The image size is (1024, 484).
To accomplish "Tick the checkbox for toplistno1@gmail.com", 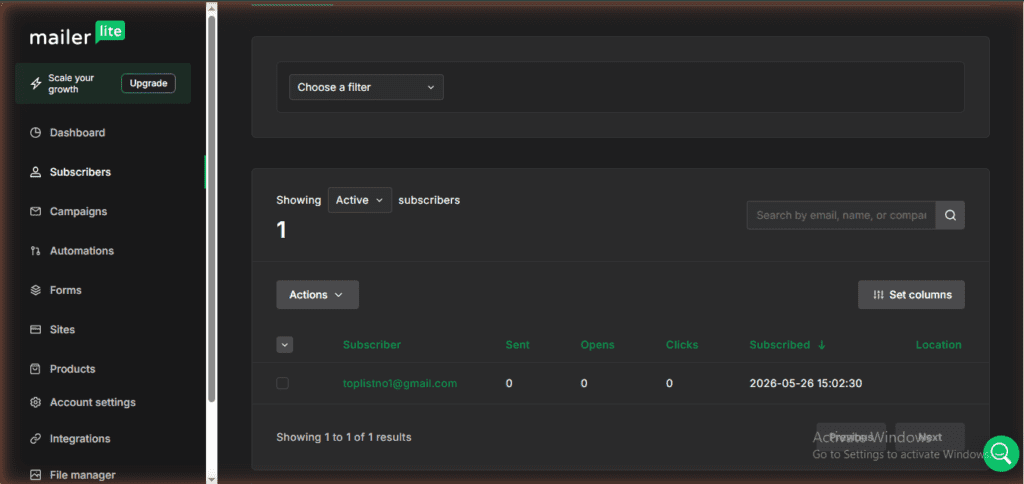I will pyautogui.click(x=282, y=383).
